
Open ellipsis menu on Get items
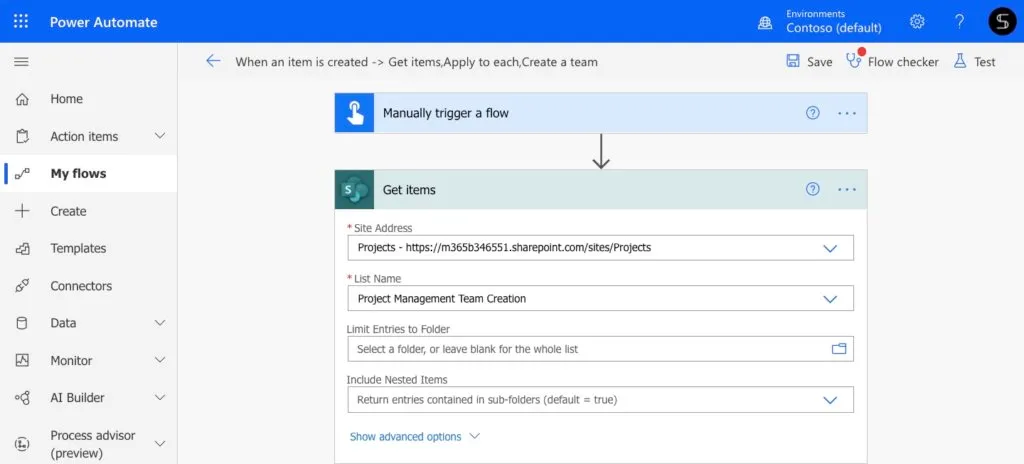point(847,190)
